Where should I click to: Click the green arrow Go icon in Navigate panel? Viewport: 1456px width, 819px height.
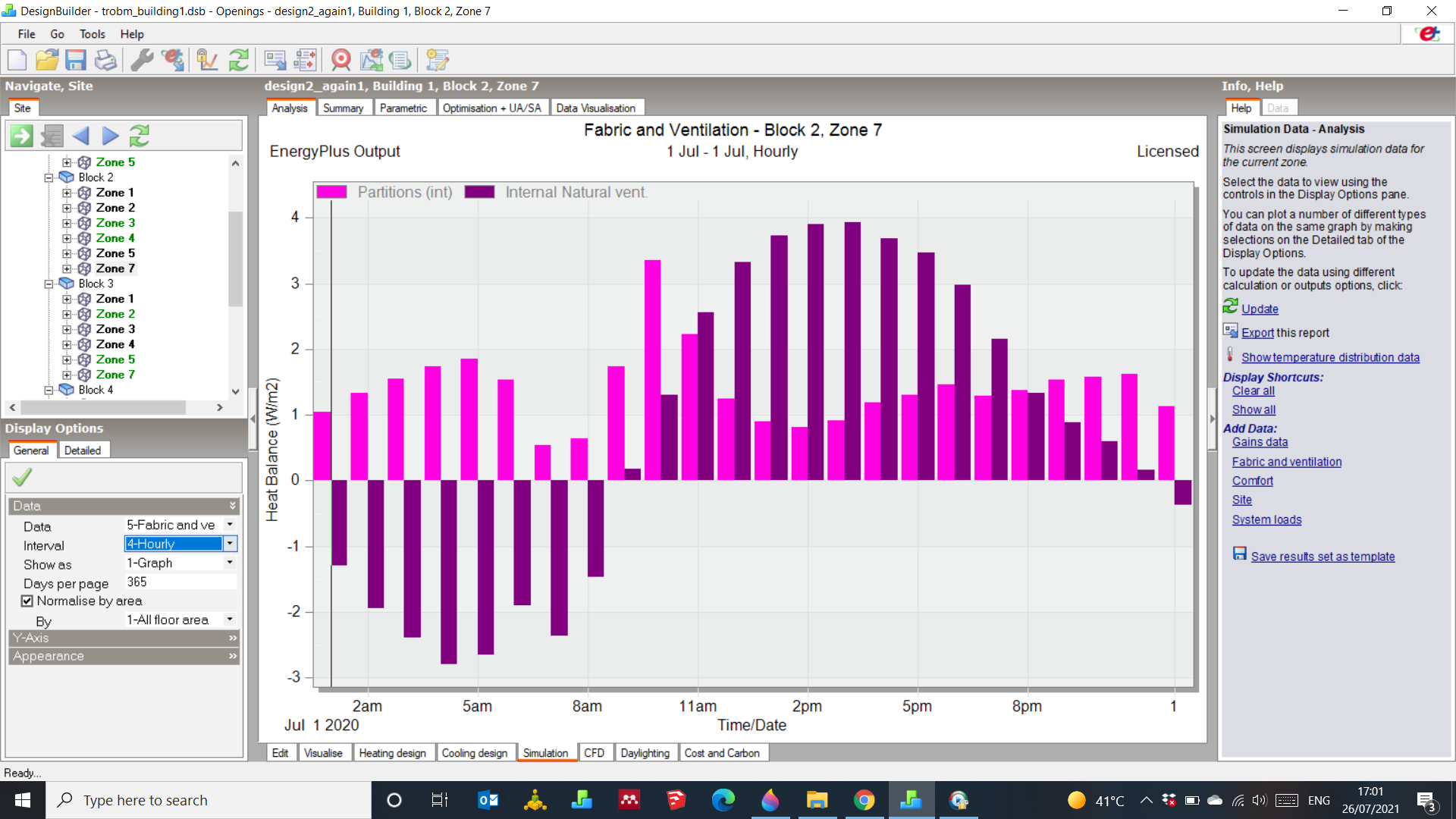[x=22, y=136]
